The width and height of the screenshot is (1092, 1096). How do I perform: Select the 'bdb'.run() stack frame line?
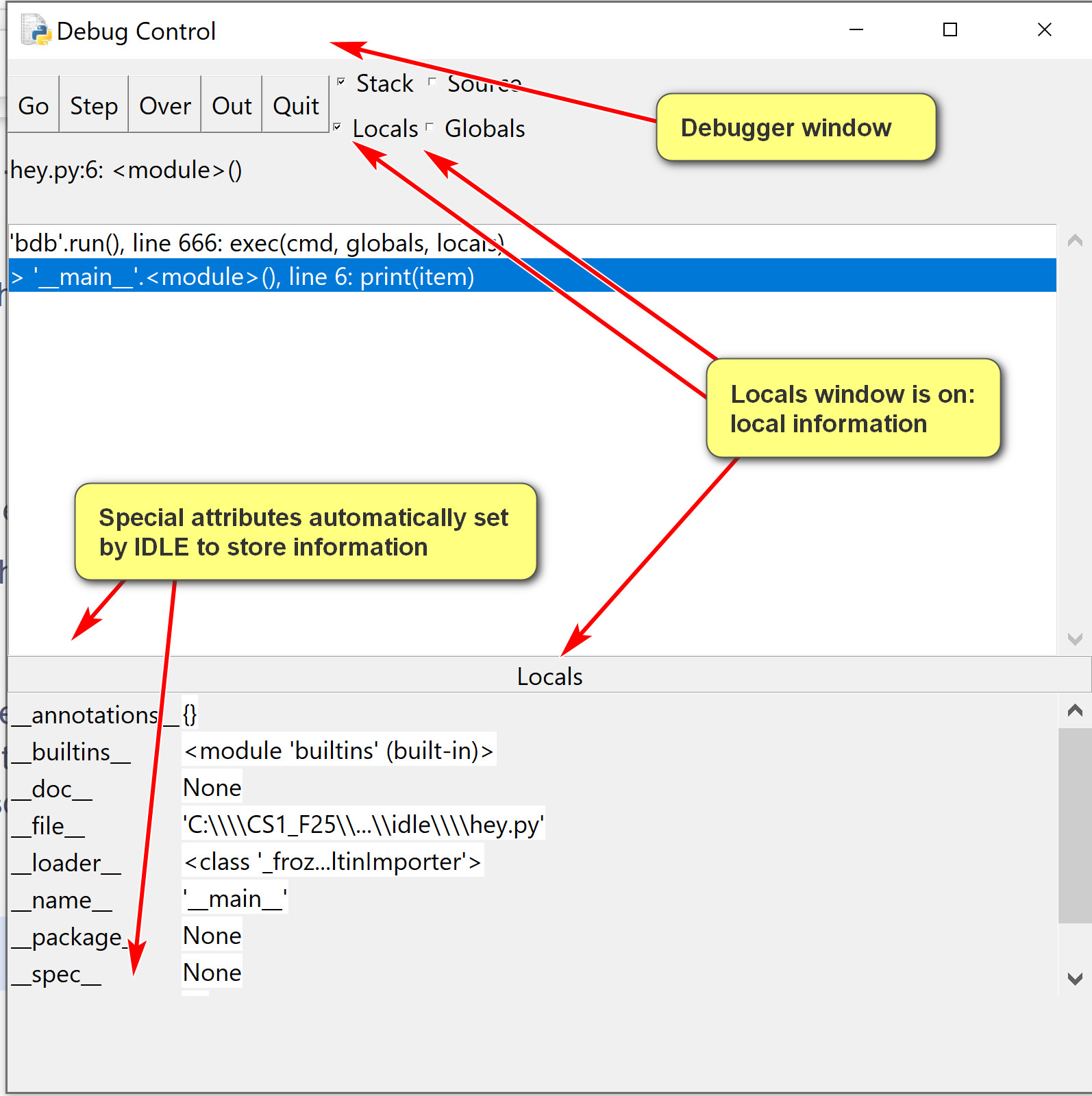(x=257, y=242)
